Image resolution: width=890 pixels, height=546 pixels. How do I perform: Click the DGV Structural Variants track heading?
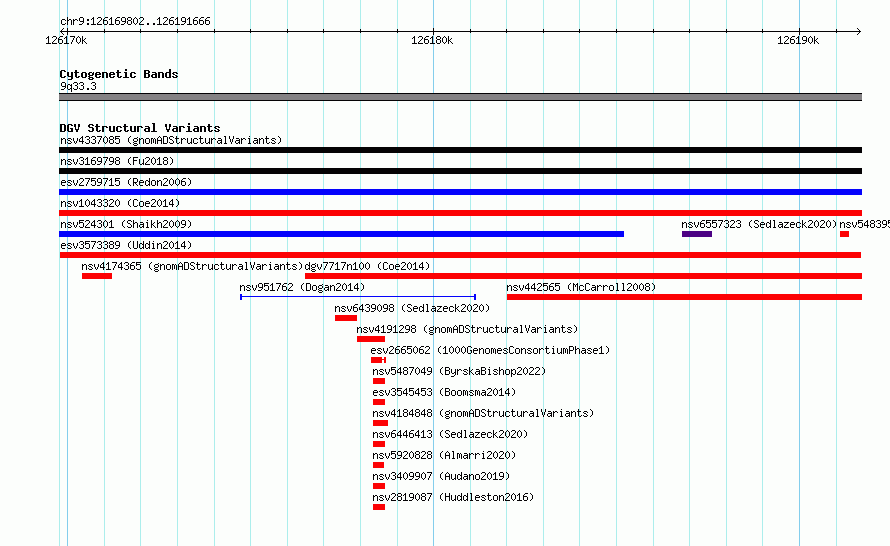point(140,128)
